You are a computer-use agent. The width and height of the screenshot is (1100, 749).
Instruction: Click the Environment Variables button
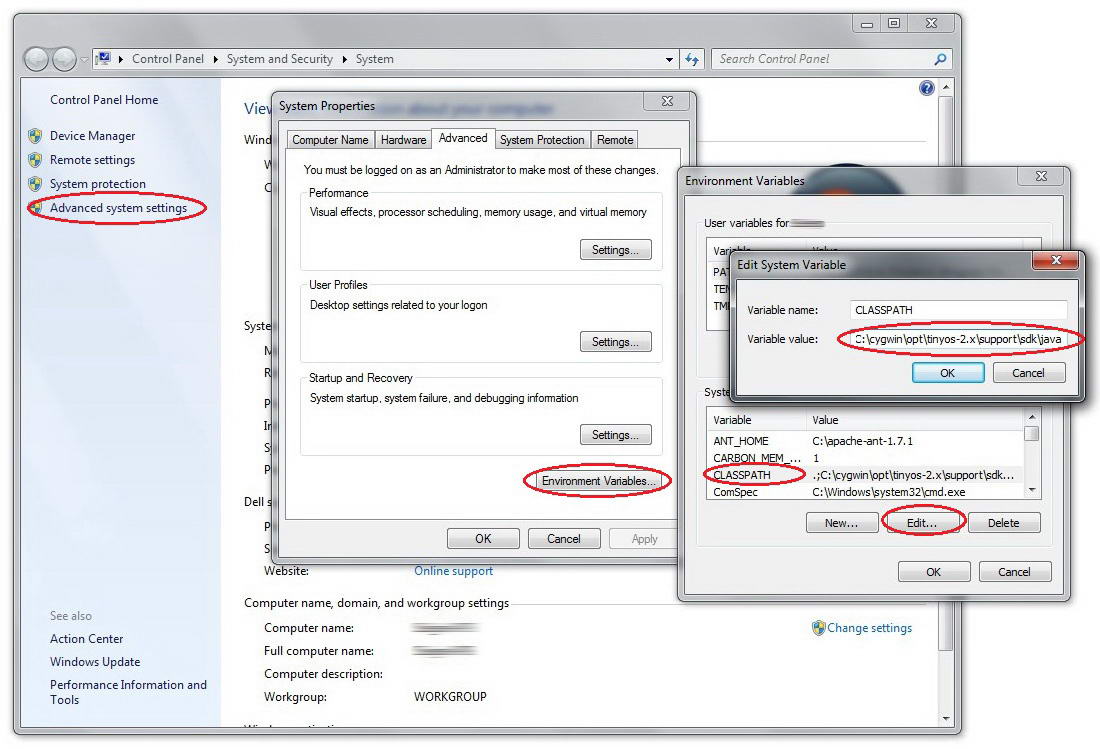pyautogui.click(x=598, y=481)
